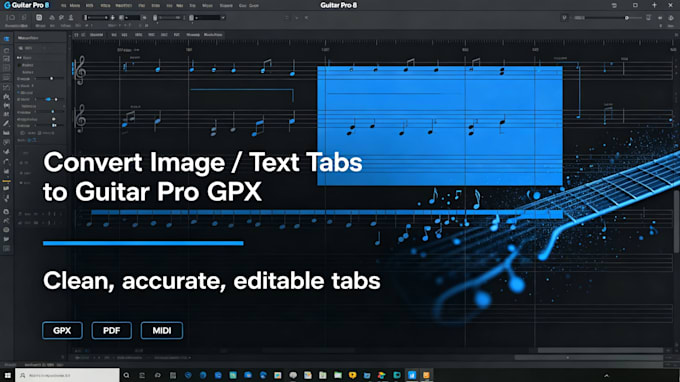The image size is (680, 382).
Task: Open the chat bubble icon on the taskbar
Action: tap(293, 375)
